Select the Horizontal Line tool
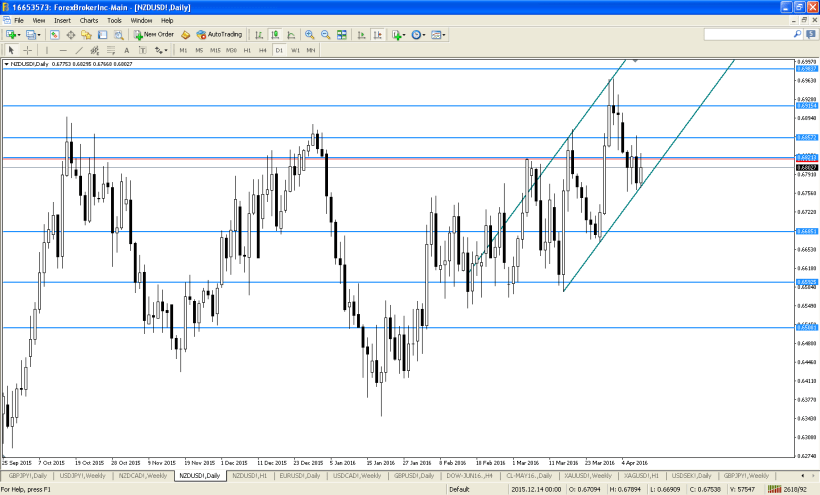 63,50
